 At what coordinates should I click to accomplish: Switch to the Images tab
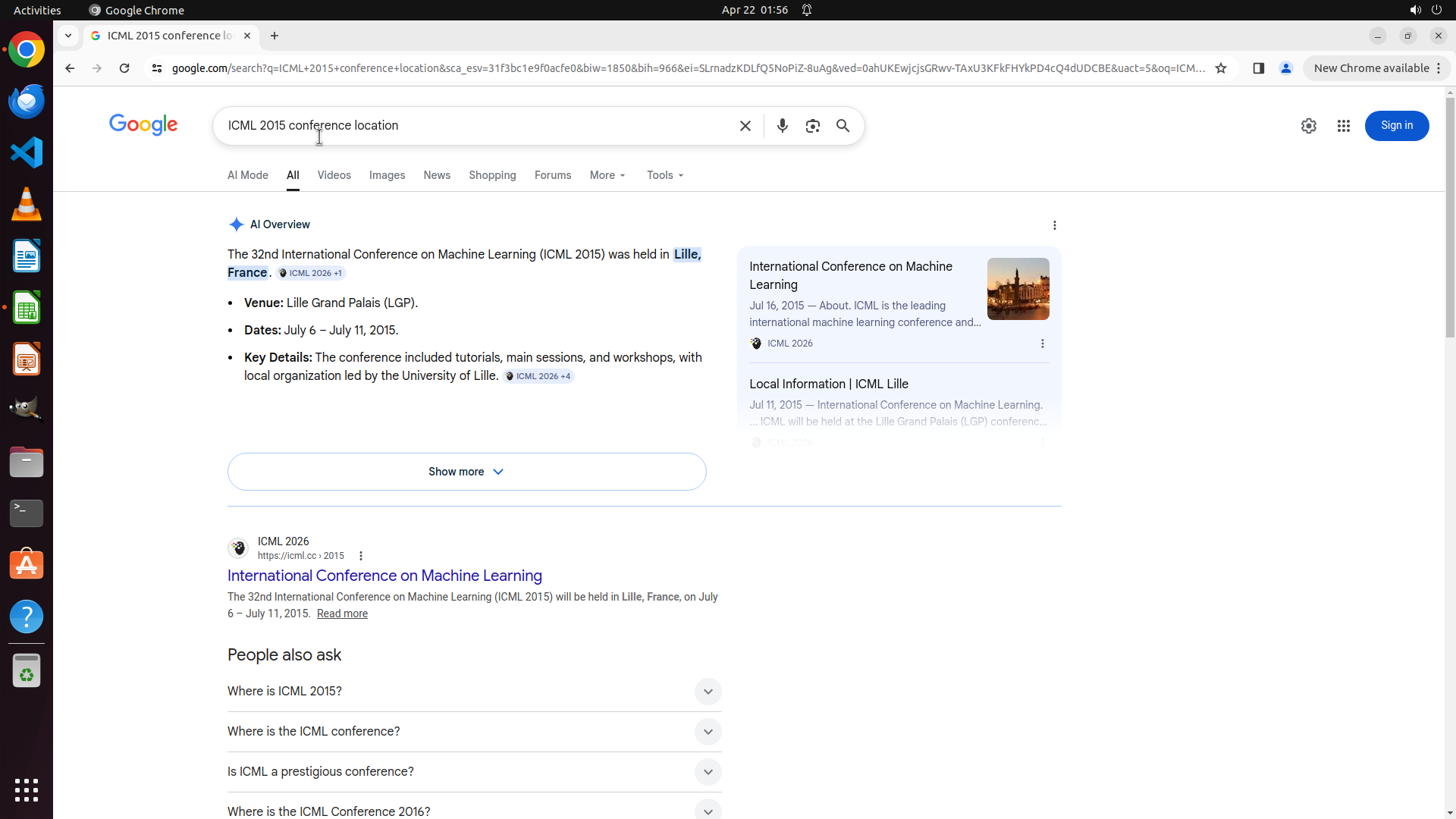pos(387,175)
